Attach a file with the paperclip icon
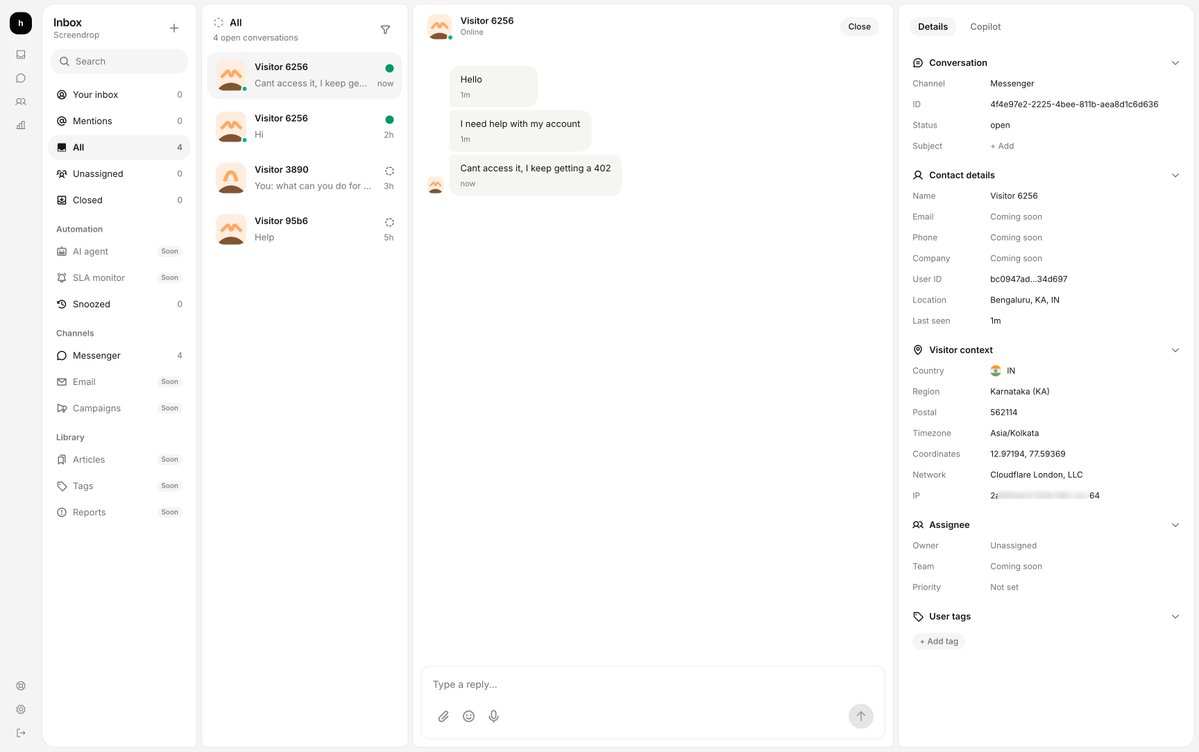The image size is (1199, 752). (x=444, y=717)
